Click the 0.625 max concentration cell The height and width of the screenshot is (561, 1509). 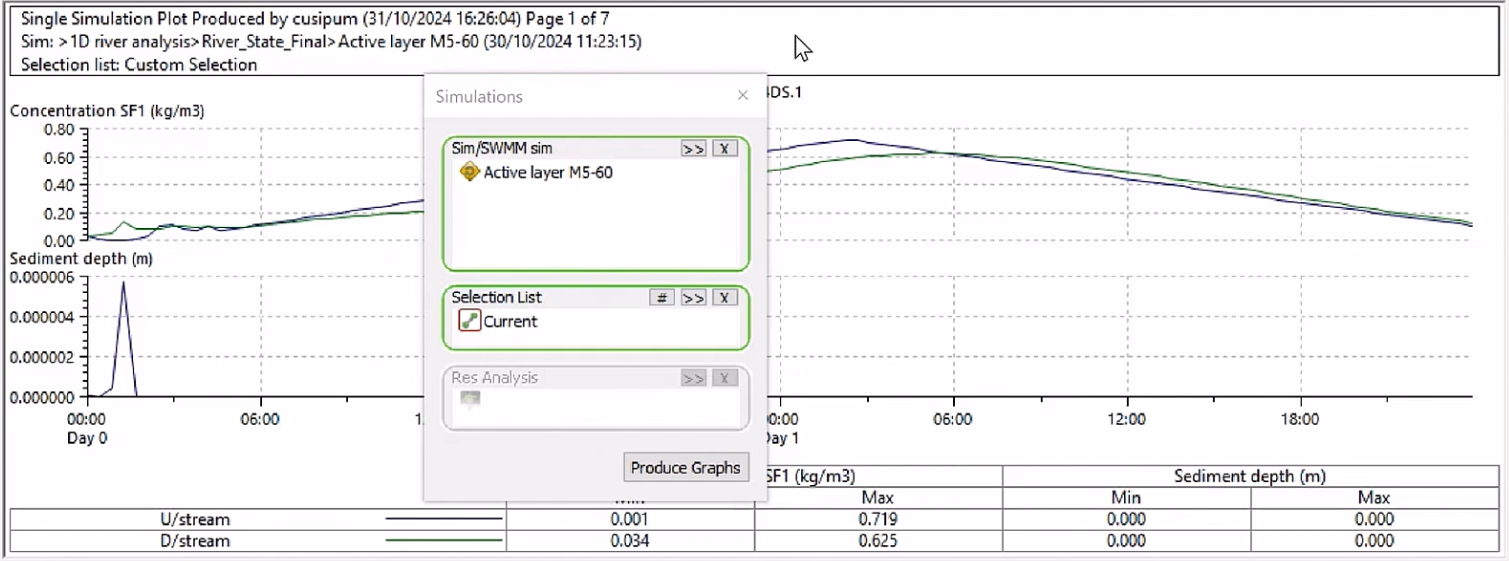coord(877,541)
